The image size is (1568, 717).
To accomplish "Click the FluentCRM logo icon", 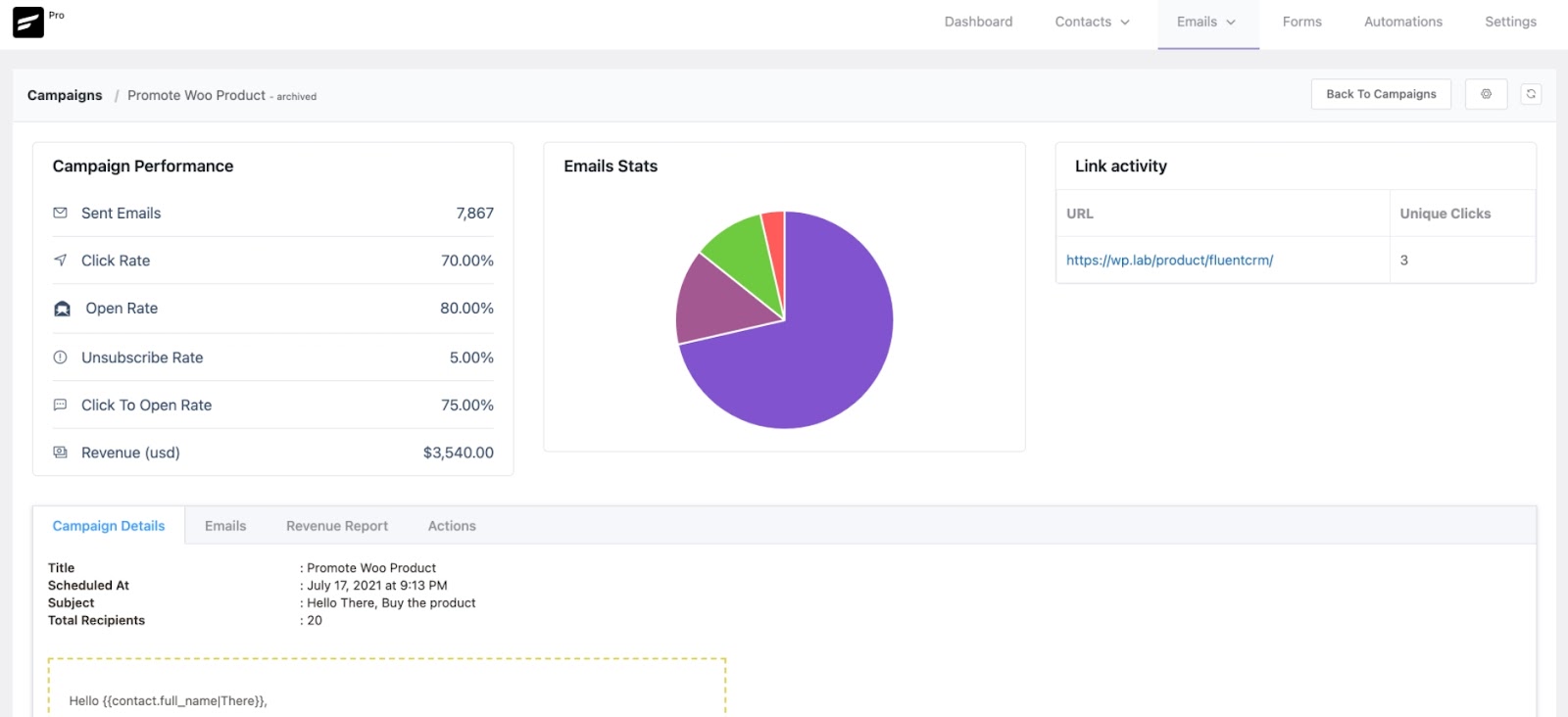I will [x=28, y=22].
